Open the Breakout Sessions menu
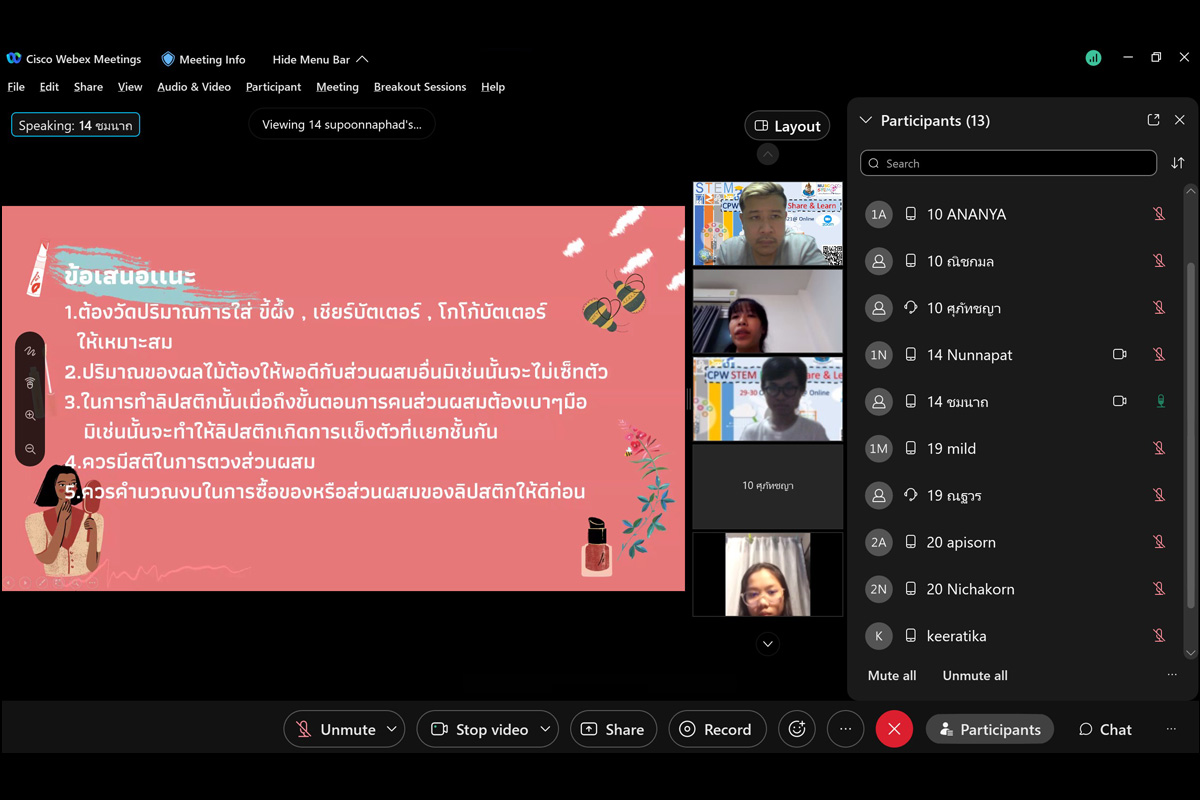The width and height of the screenshot is (1200, 800). 419,87
